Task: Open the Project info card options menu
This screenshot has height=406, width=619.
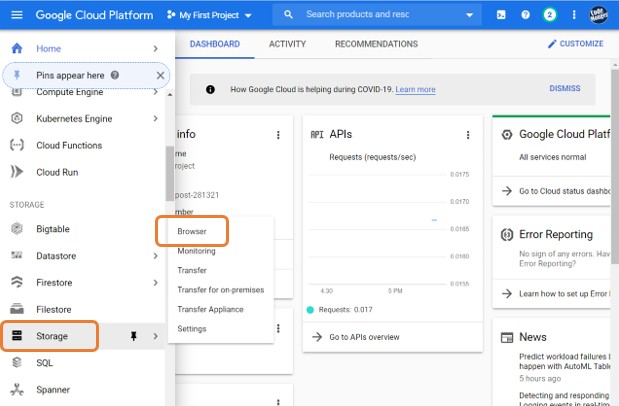Action: [278, 135]
